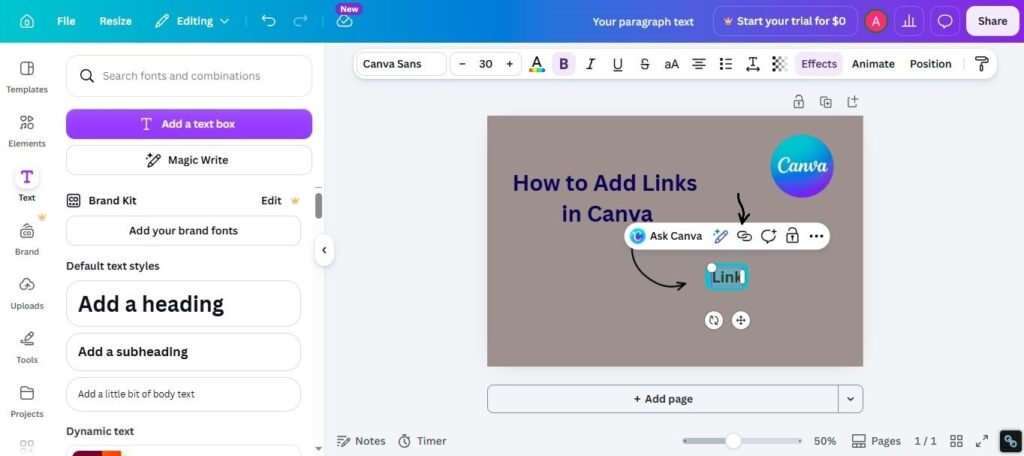Add a new page icon above canvas
Screen dimensions: 1024x456
(852, 102)
